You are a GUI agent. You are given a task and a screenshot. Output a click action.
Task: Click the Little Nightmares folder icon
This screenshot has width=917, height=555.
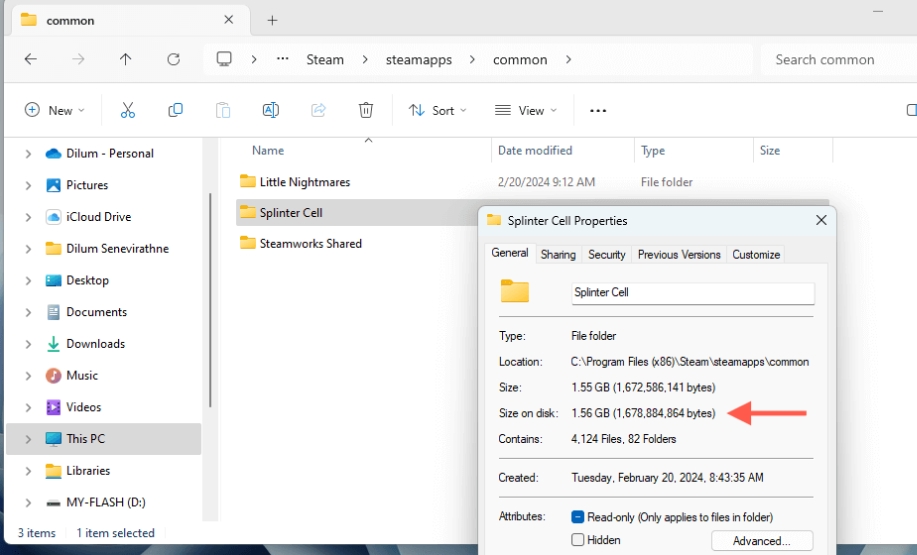(x=247, y=181)
